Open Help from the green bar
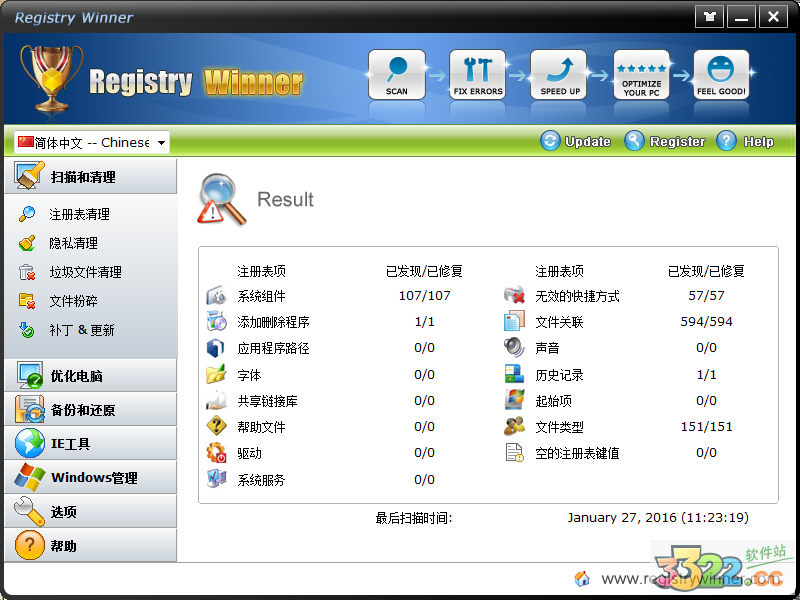The height and width of the screenshot is (600, 800). click(x=745, y=141)
